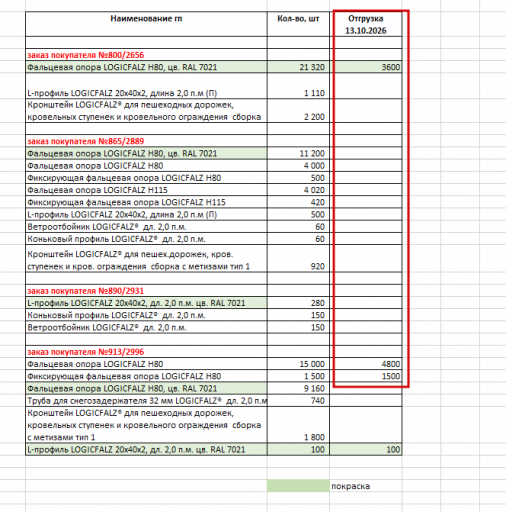
Task: Click "Фальцевая опора LOGICFALZ H80" name with quantity 15 000
Action: [x=146, y=364]
